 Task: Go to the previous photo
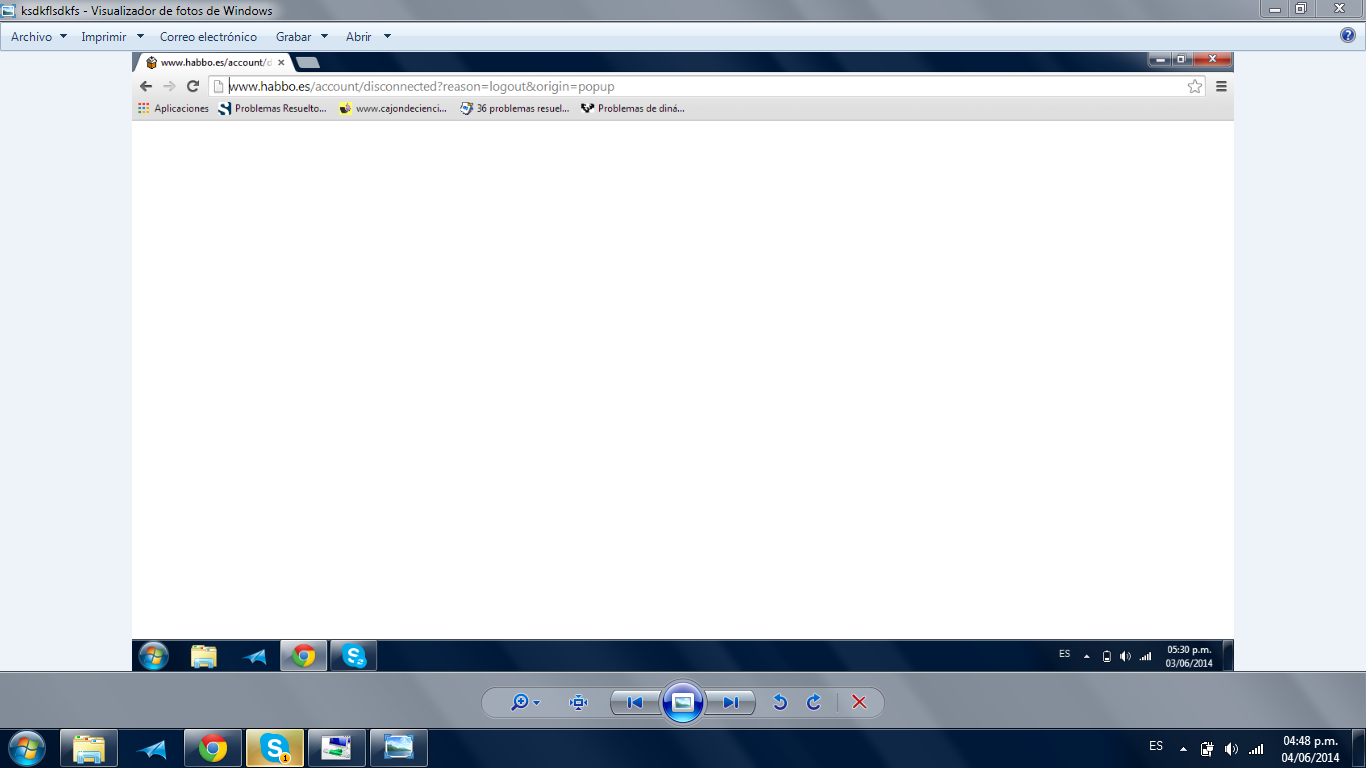coord(635,703)
